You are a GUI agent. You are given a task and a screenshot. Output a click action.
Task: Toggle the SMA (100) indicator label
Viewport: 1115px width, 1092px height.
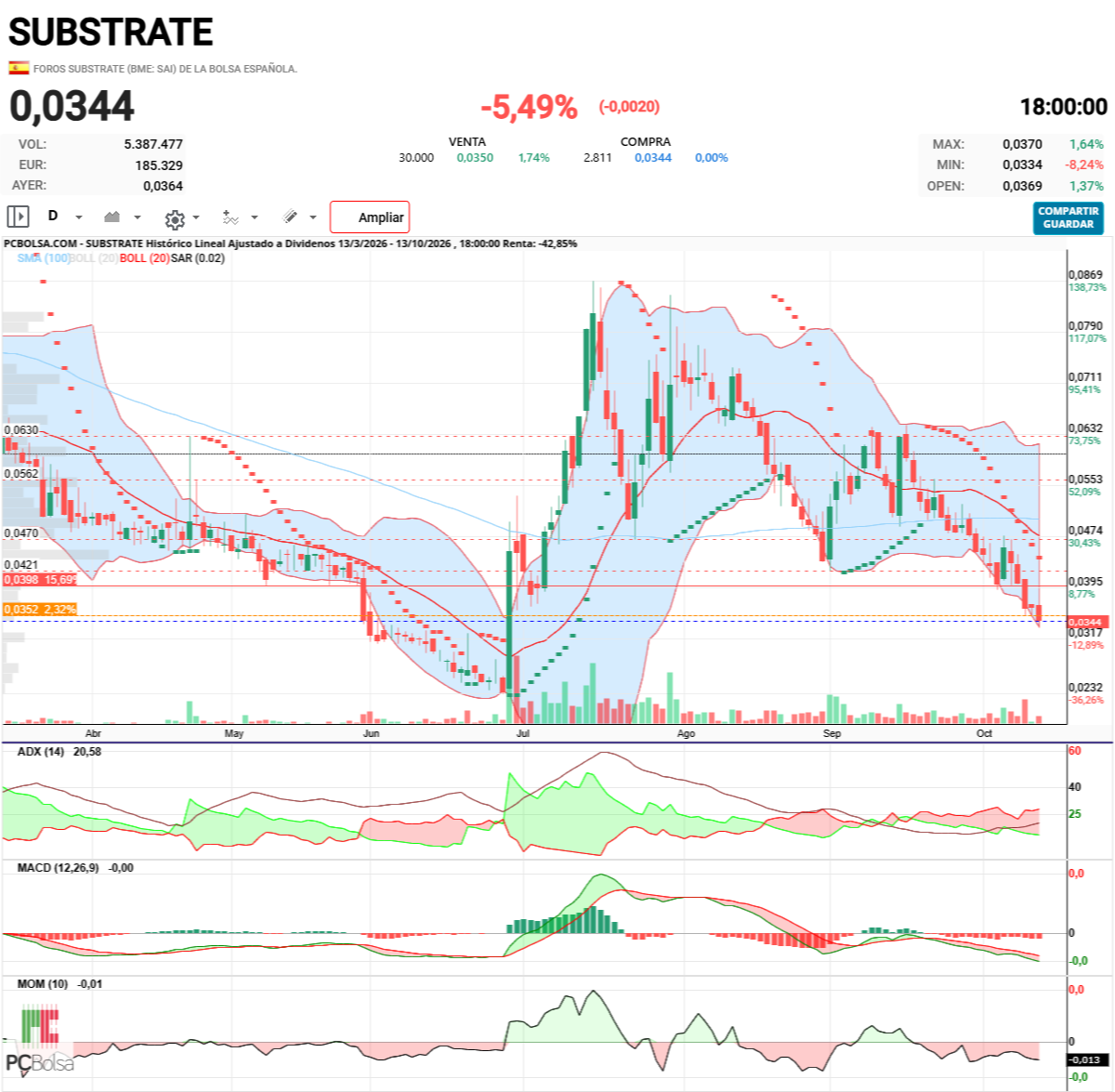click(43, 257)
